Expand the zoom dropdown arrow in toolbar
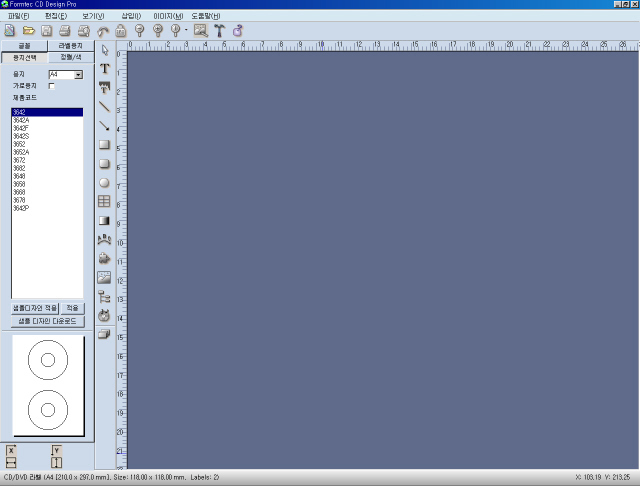The width and height of the screenshot is (640, 486). pos(186,31)
